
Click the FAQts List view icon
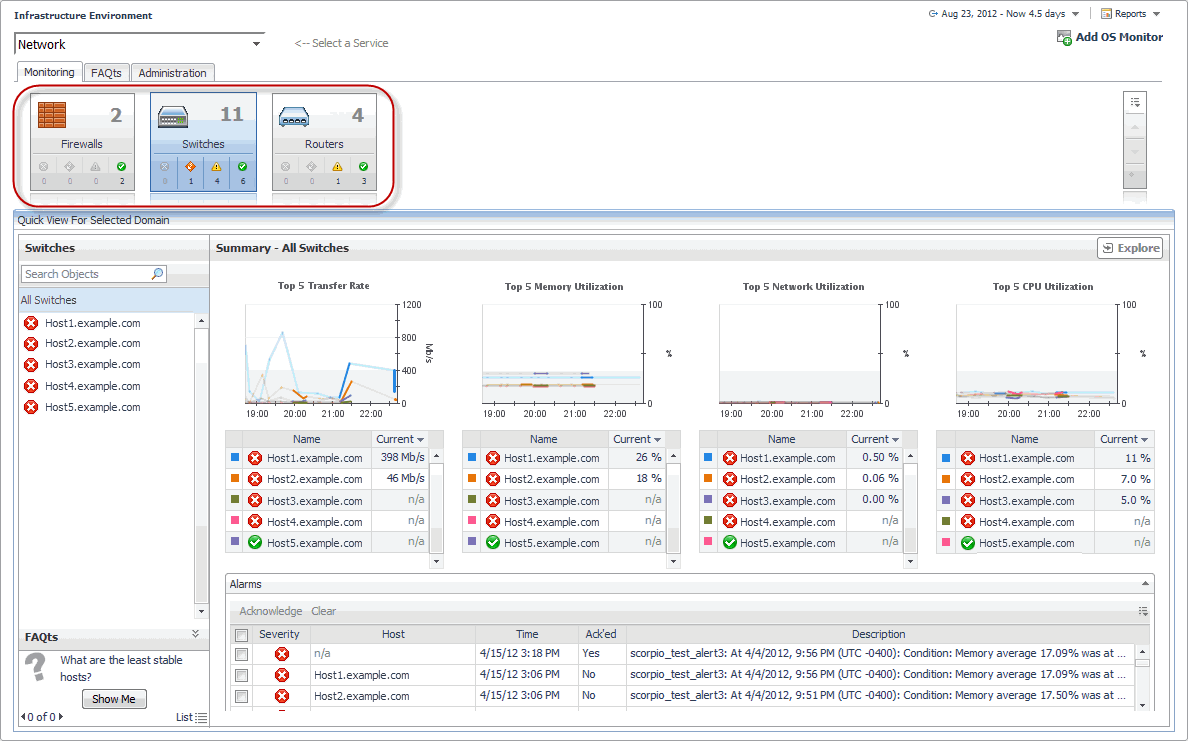pyautogui.click(x=201, y=717)
